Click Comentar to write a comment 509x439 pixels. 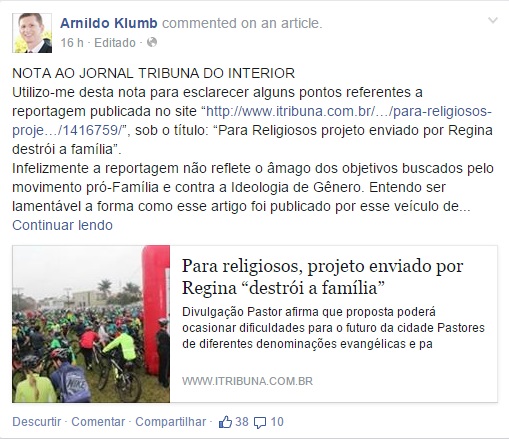(x=98, y=422)
